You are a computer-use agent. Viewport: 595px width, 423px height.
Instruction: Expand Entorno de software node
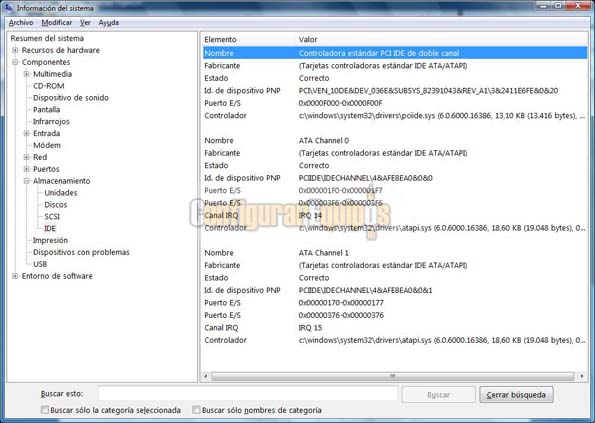(x=15, y=276)
